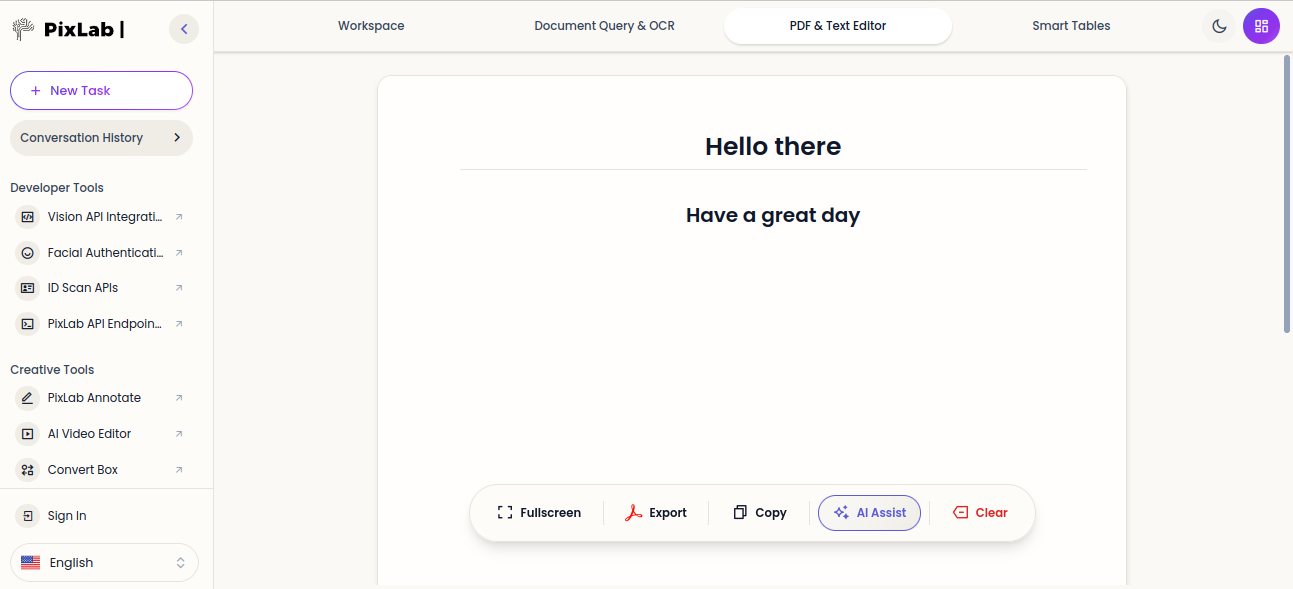This screenshot has width=1293, height=589.
Task: Open the external link arrow beside PixLab API Endpoints
Action: pos(179,324)
